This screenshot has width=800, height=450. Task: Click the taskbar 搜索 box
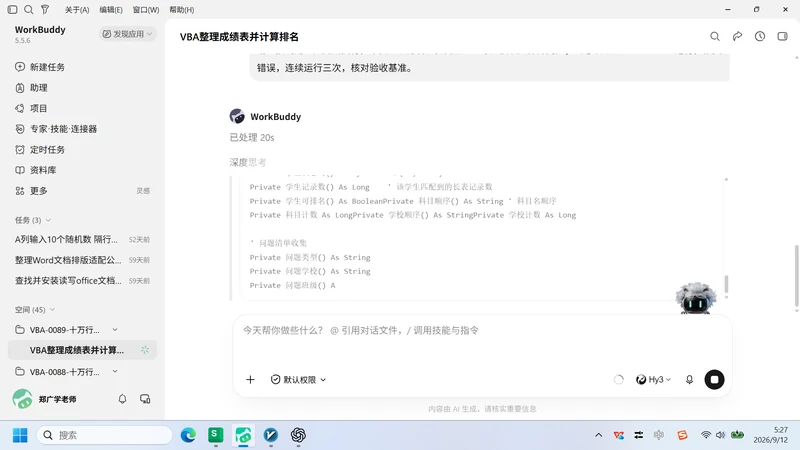(105, 435)
